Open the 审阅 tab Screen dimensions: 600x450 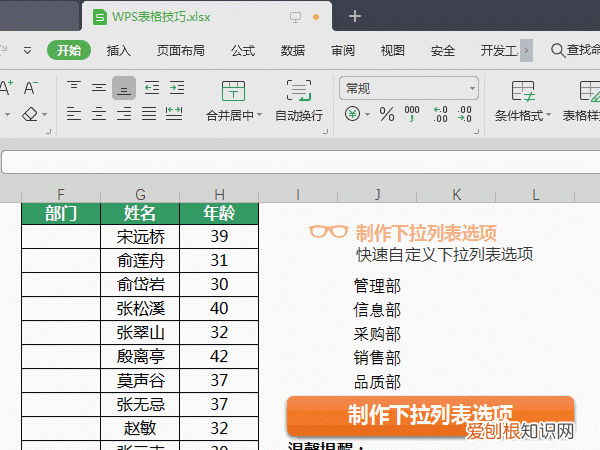coord(343,51)
